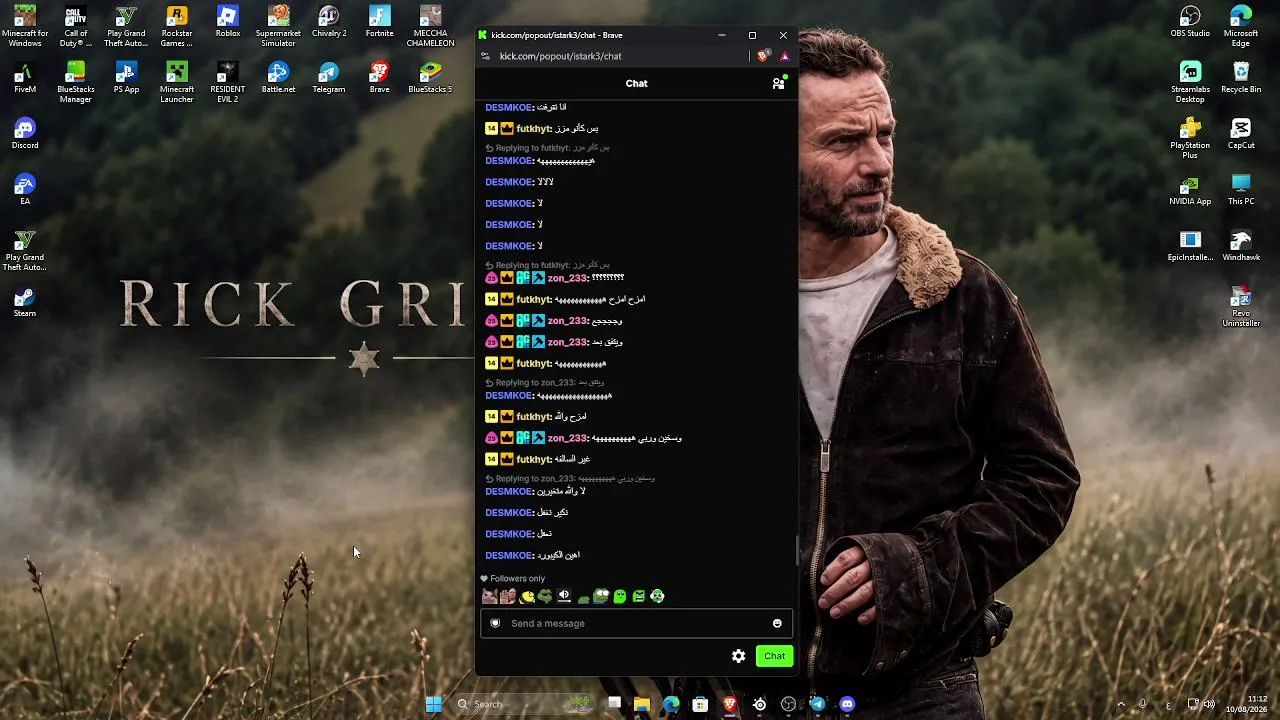Open Brave desktop shortcut

(x=380, y=78)
